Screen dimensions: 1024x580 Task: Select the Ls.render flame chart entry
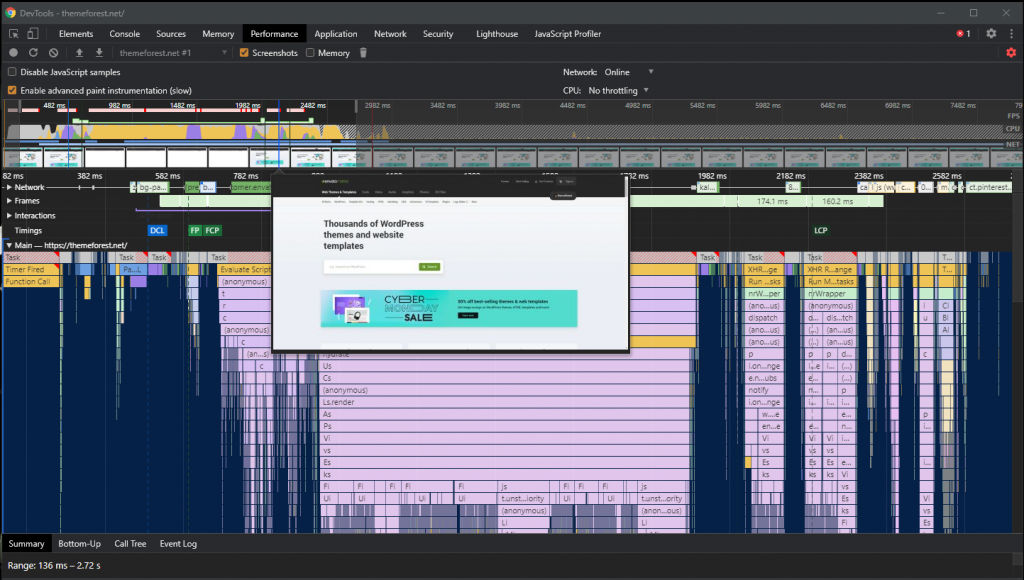point(506,402)
